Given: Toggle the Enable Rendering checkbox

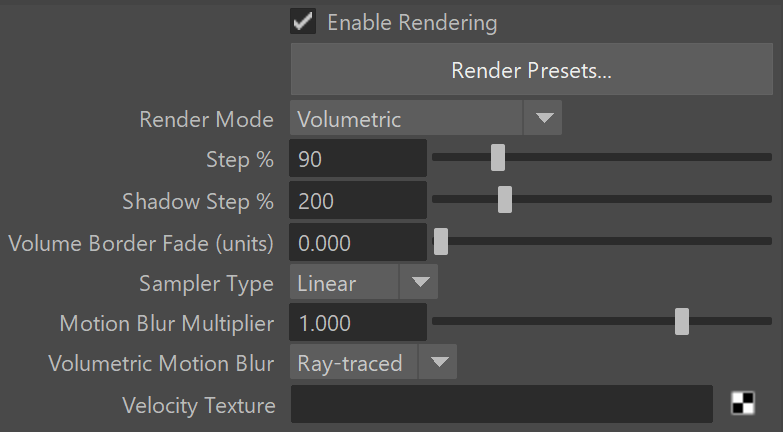Looking at the screenshot, I should [x=303, y=21].
